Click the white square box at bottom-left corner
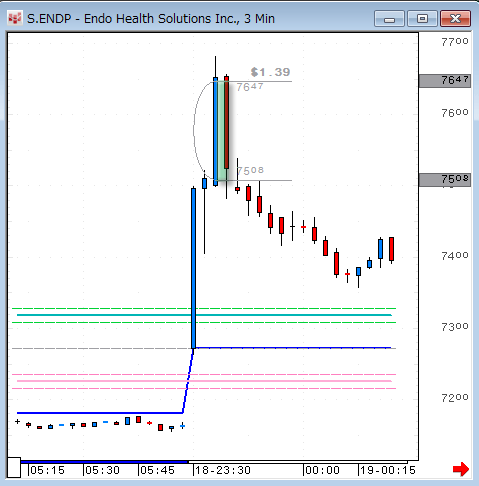Image resolution: width=479 pixels, height=486 pixels. pos(14,467)
